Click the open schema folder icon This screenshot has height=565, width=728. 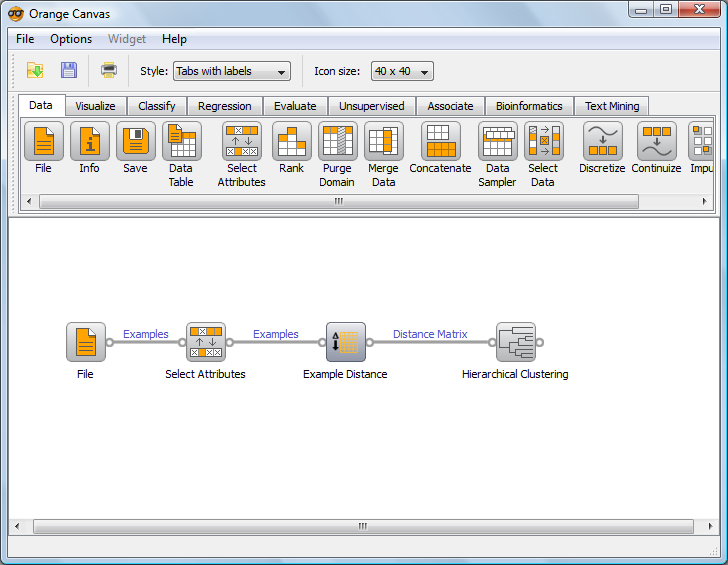pos(35,71)
